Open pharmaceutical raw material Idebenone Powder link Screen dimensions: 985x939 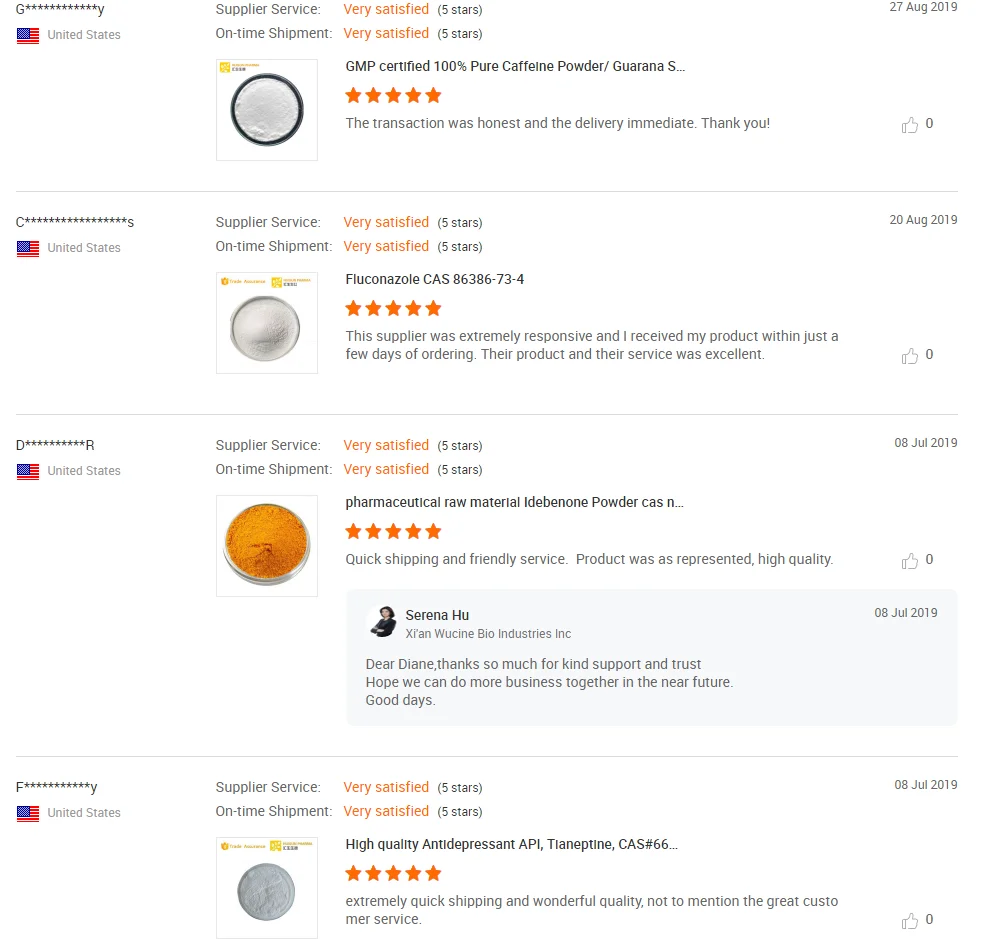coord(515,502)
